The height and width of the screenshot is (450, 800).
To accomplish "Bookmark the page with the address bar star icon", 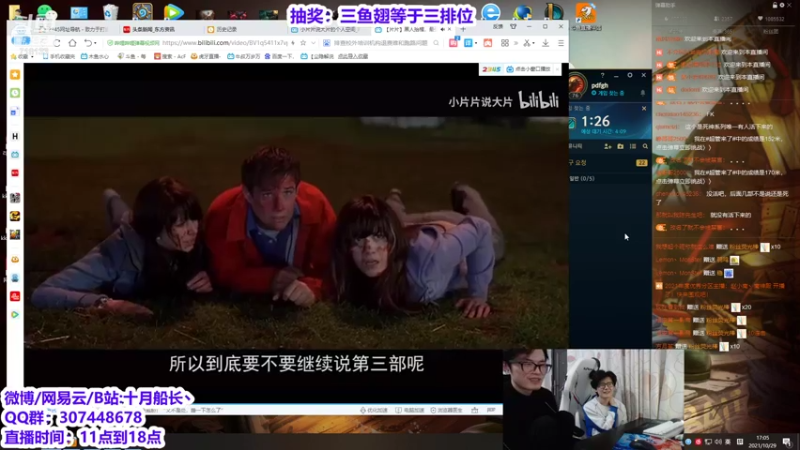I will (x=303, y=43).
